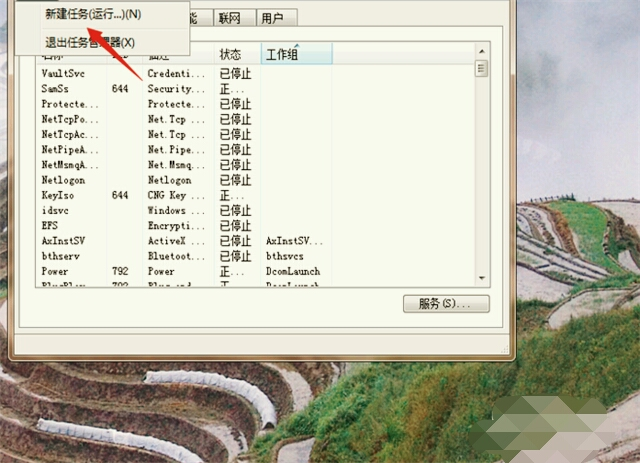640x463 pixels.
Task: Click the ActiveX ... description cell
Action: pyautogui.click(x=176, y=241)
